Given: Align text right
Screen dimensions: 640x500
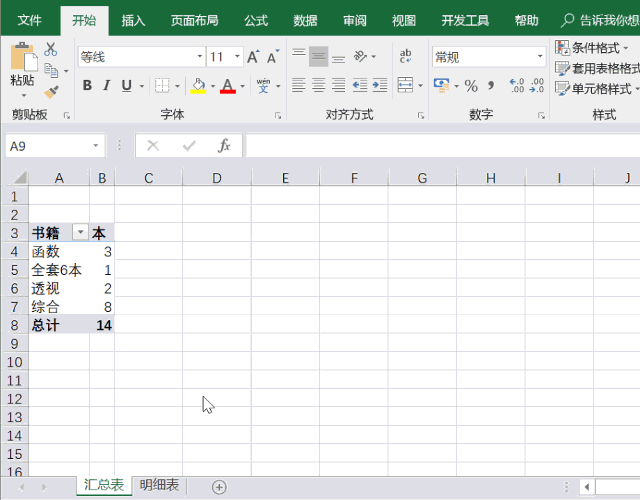Looking at the screenshot, I should coord(338,85).
